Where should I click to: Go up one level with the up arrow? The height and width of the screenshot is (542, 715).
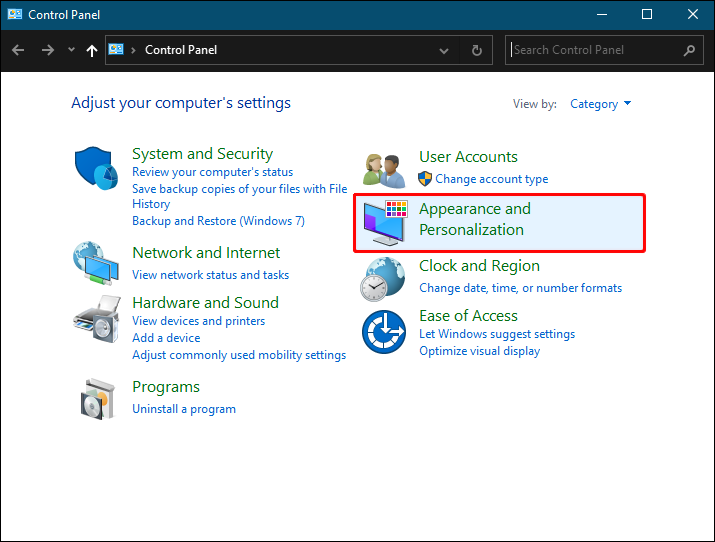[92, 50]
